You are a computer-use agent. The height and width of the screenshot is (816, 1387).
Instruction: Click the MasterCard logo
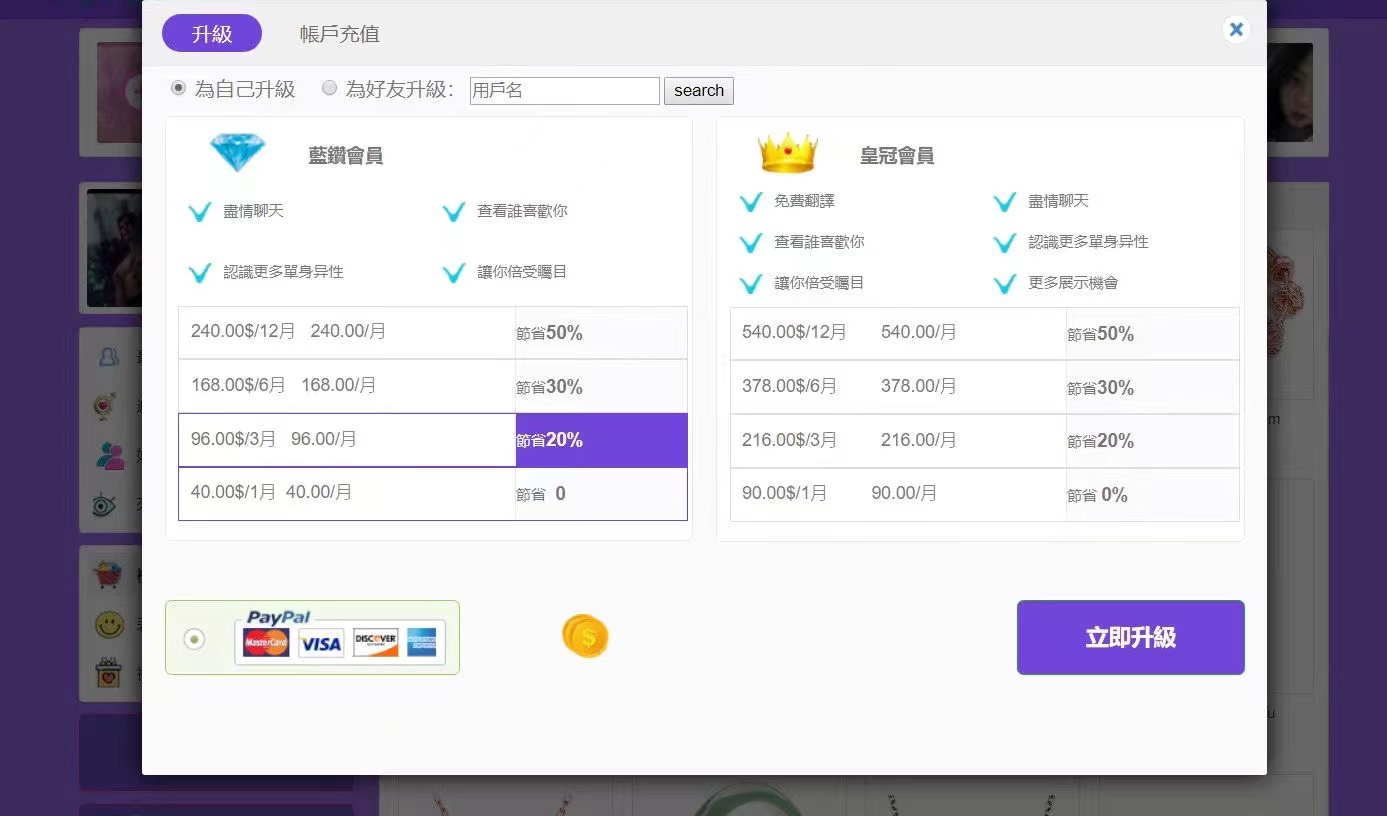[266, 642]
